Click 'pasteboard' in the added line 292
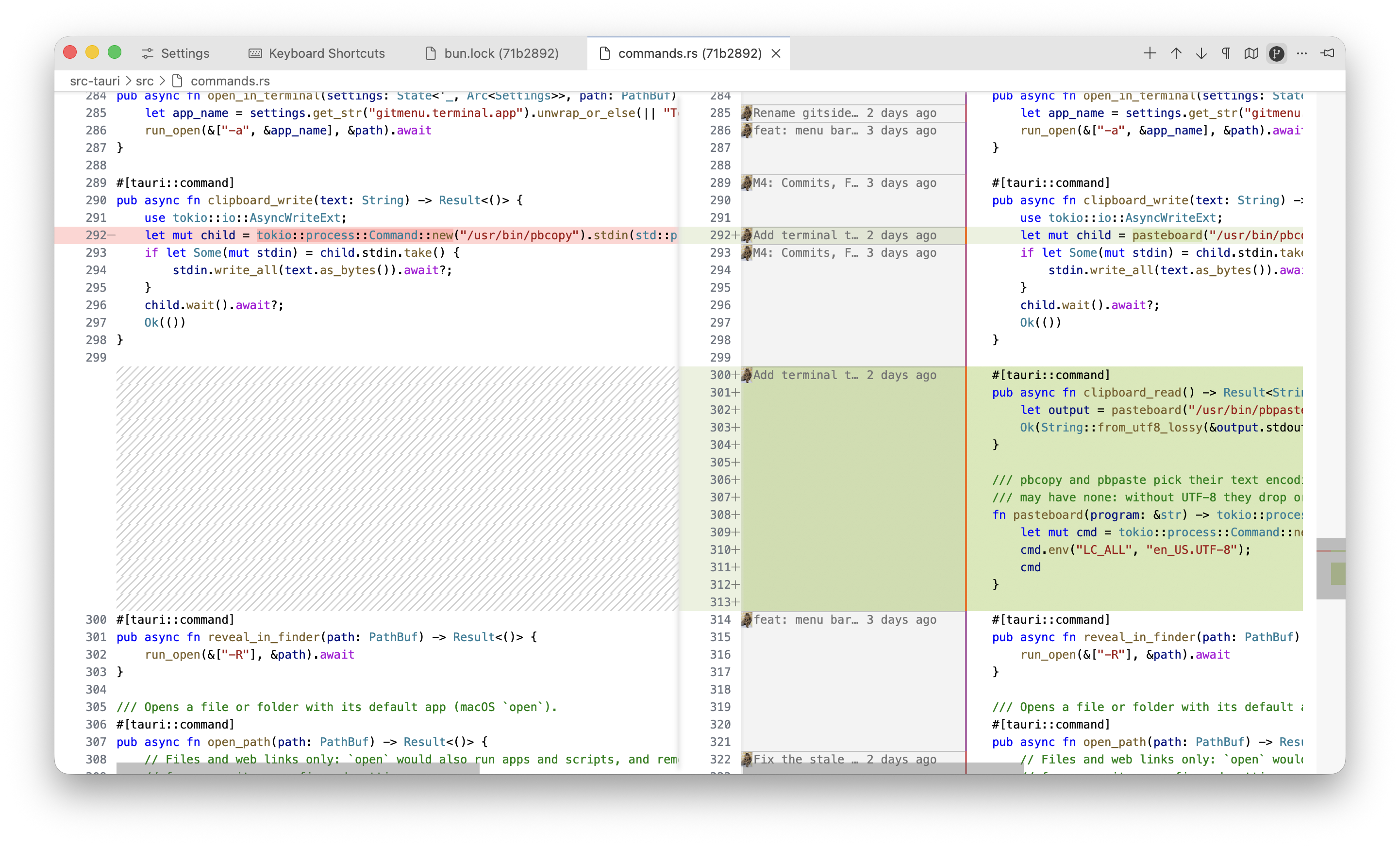 pos(1167,234)
